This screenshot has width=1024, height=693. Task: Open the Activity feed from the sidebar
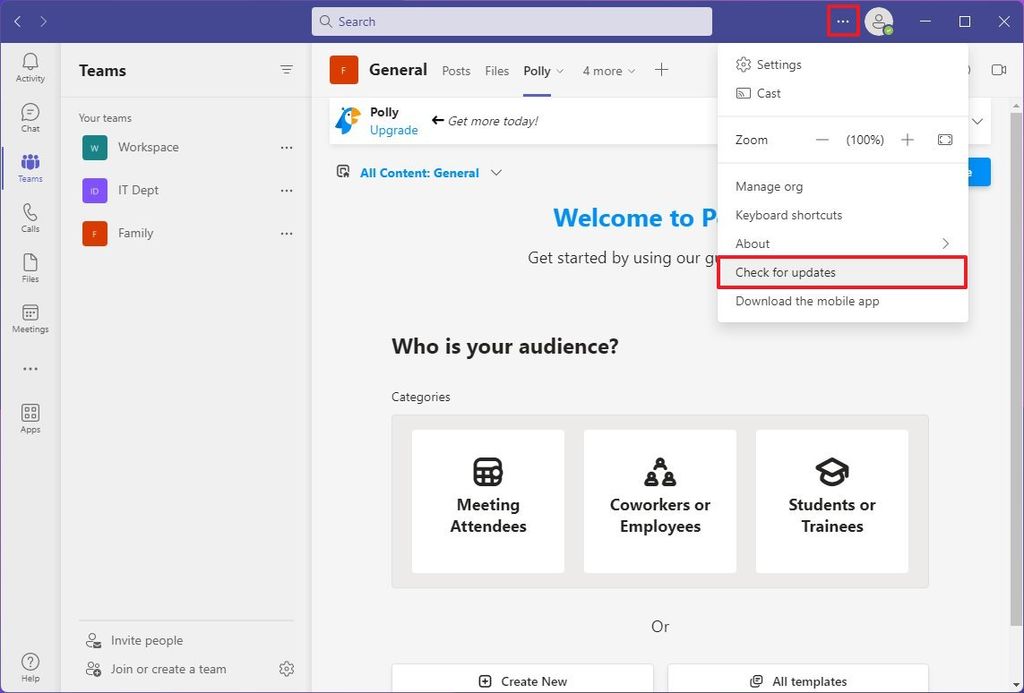[x=30, y=66]
